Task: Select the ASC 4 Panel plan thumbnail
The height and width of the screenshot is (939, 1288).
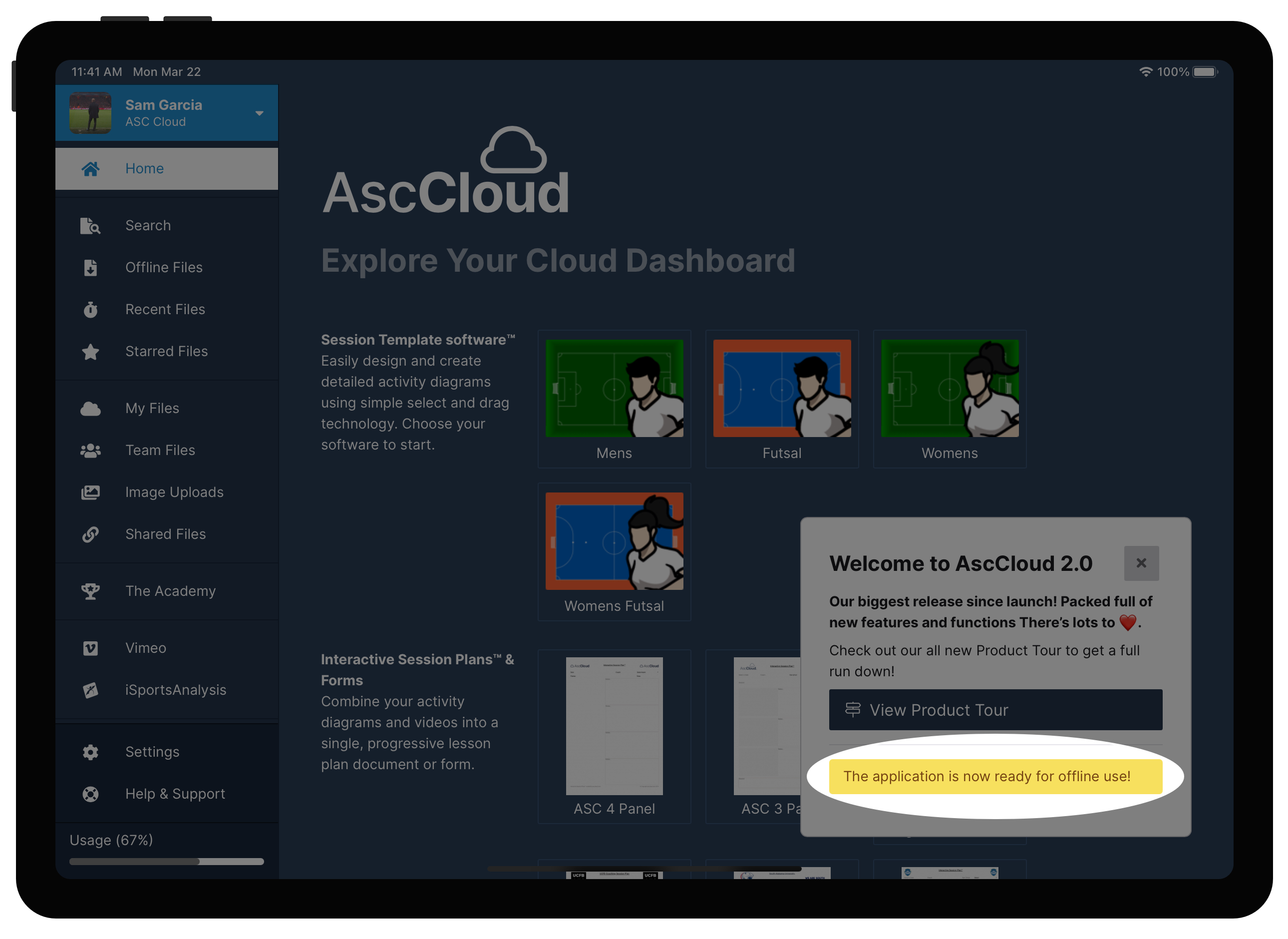Action: pos(614,726)
